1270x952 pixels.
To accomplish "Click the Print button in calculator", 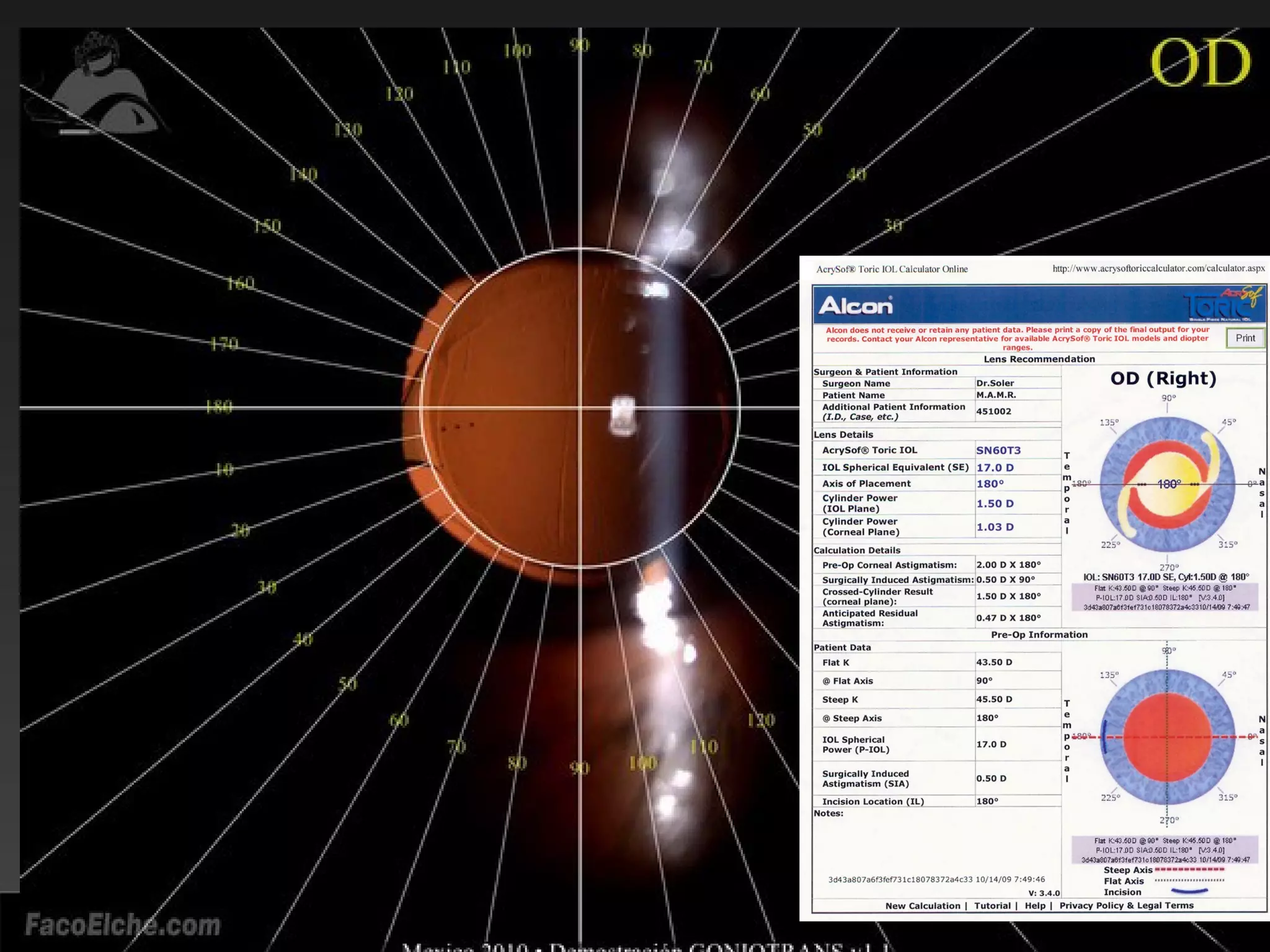I will [1245, 338].
